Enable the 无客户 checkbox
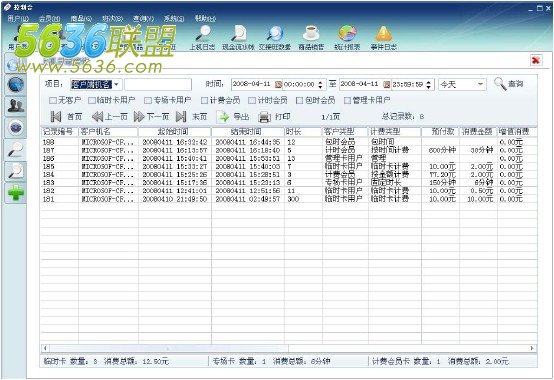The width and height of the screenshot is (554, 380). [53, 101]
